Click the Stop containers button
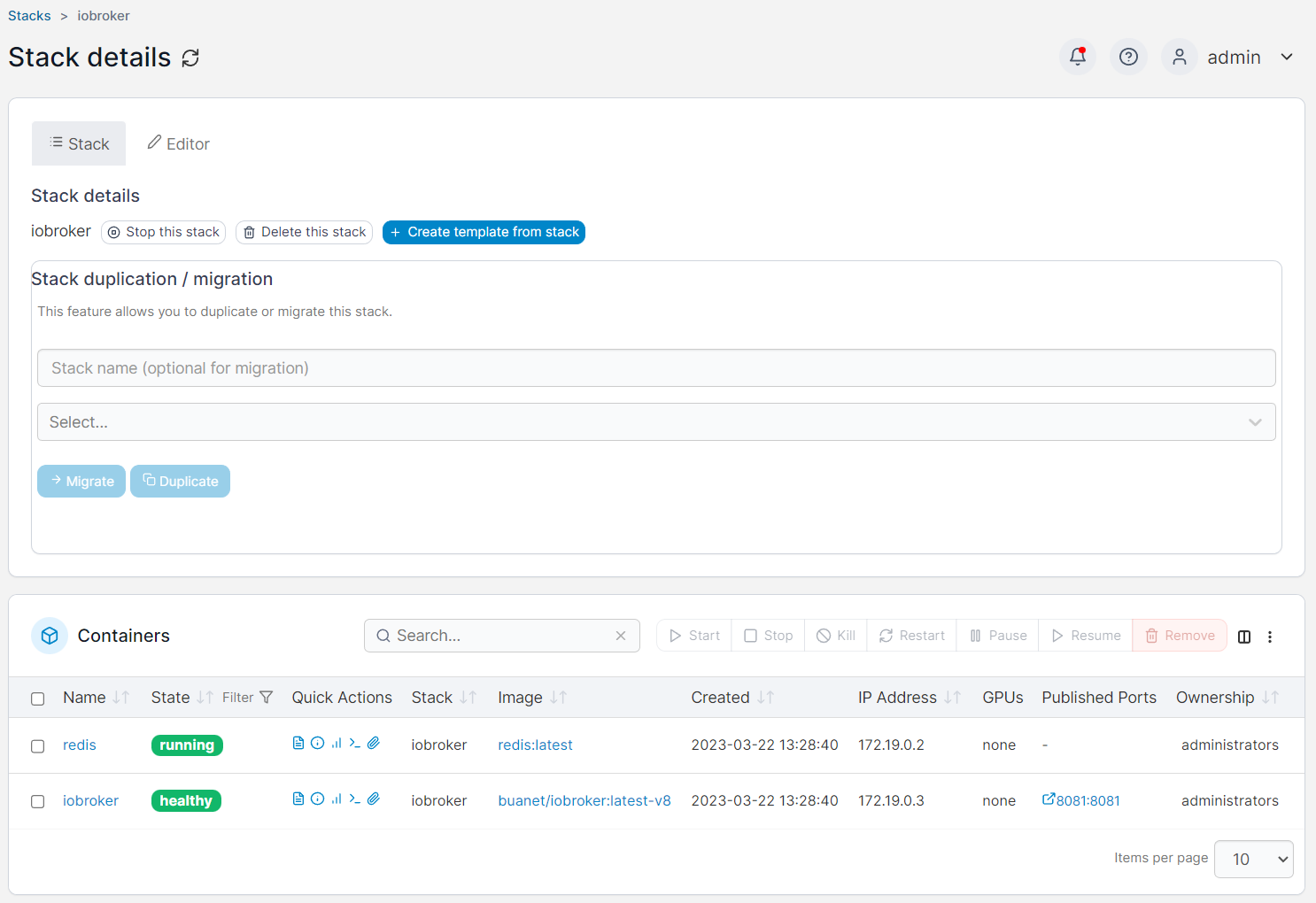Image resolution: width=1316 pixels, height=903 pixels. pyautogui.click(x=768, y=636)
